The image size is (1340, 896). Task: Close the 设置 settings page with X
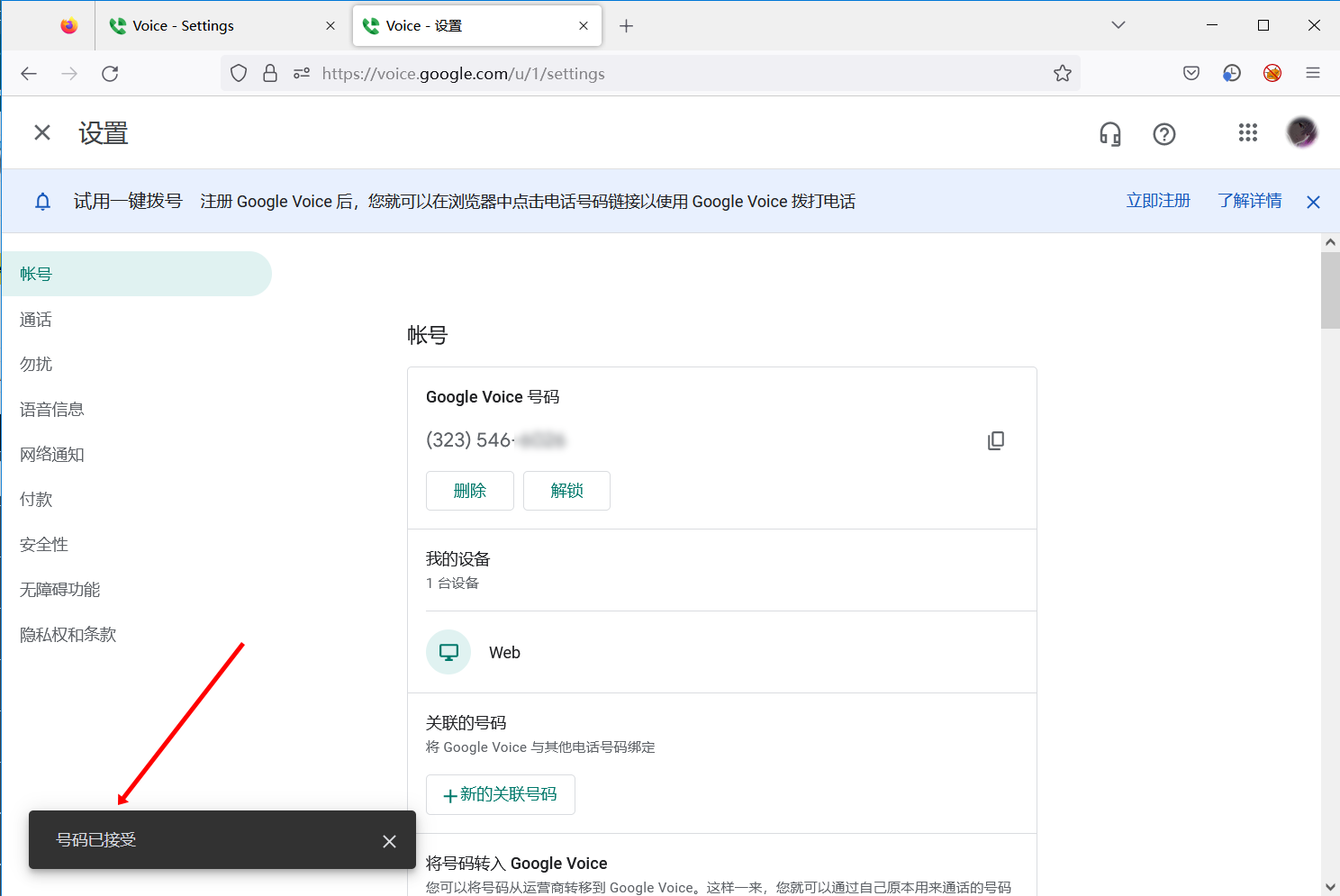coord(42,133)
